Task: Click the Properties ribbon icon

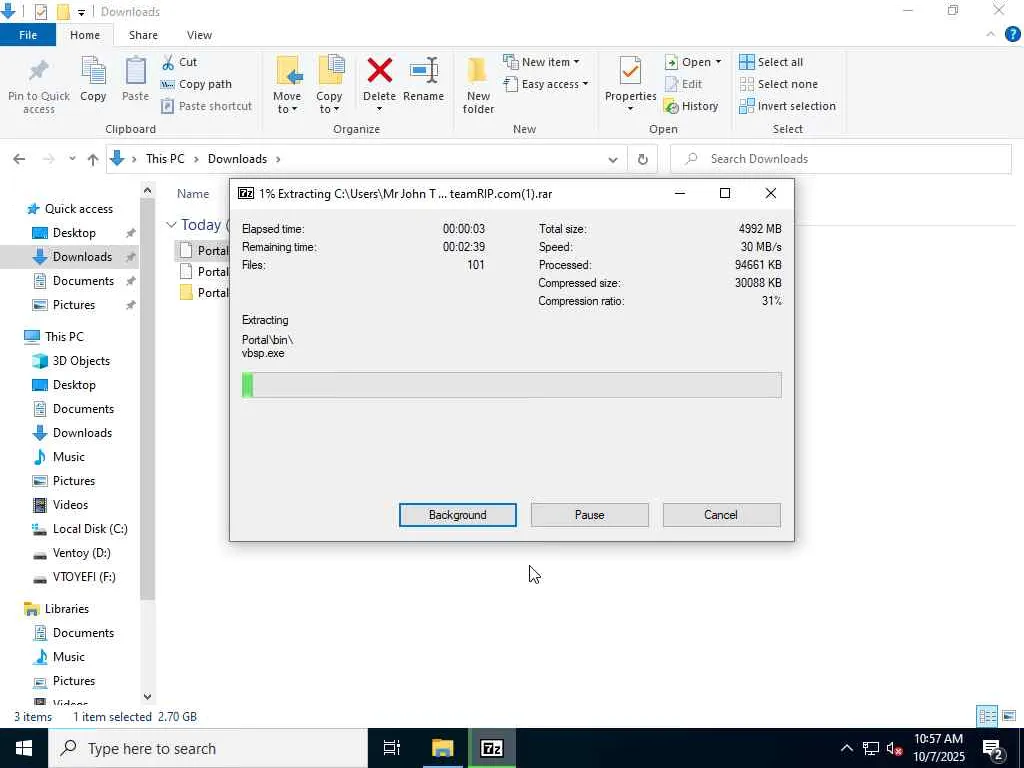Action: pos(630,71)
